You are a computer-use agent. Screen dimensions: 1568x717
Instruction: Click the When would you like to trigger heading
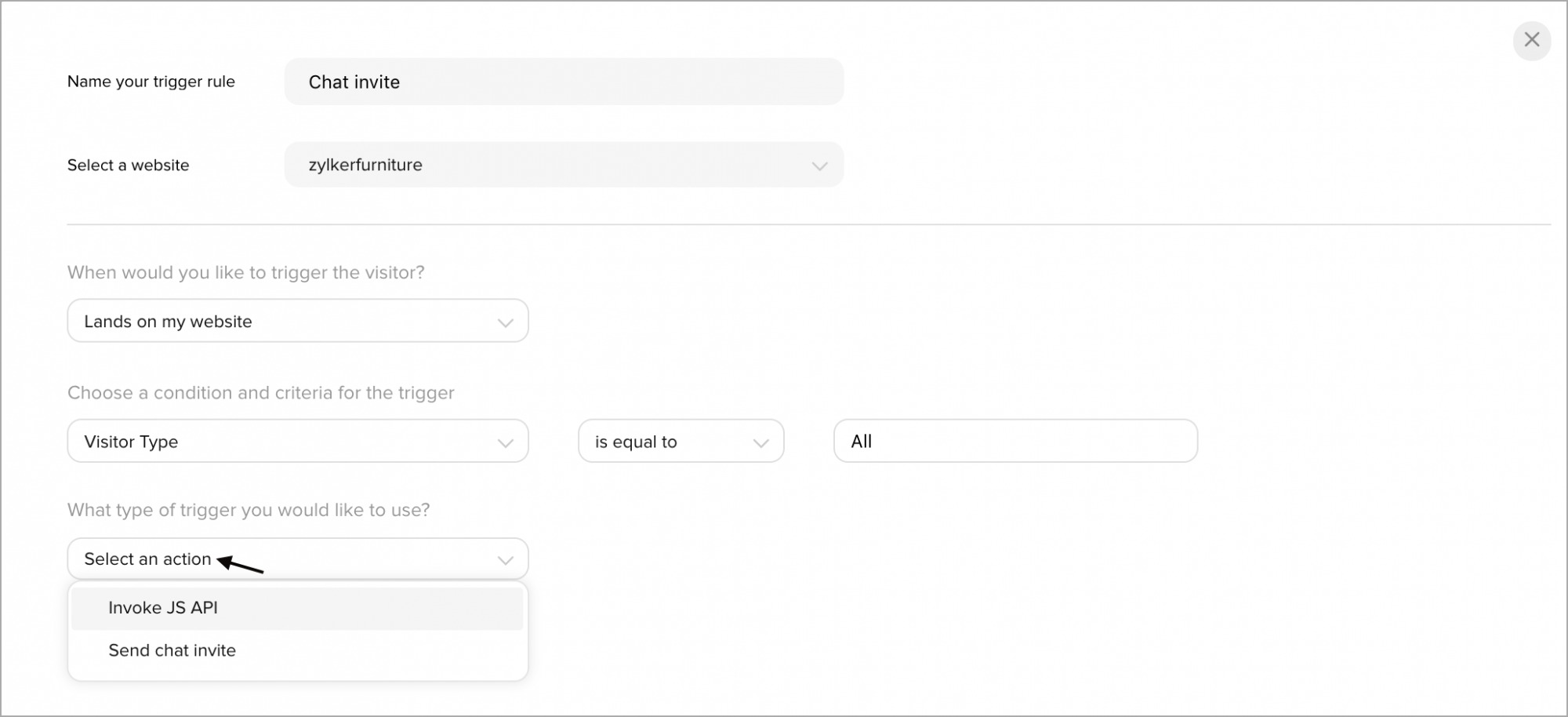pos(245,272)
